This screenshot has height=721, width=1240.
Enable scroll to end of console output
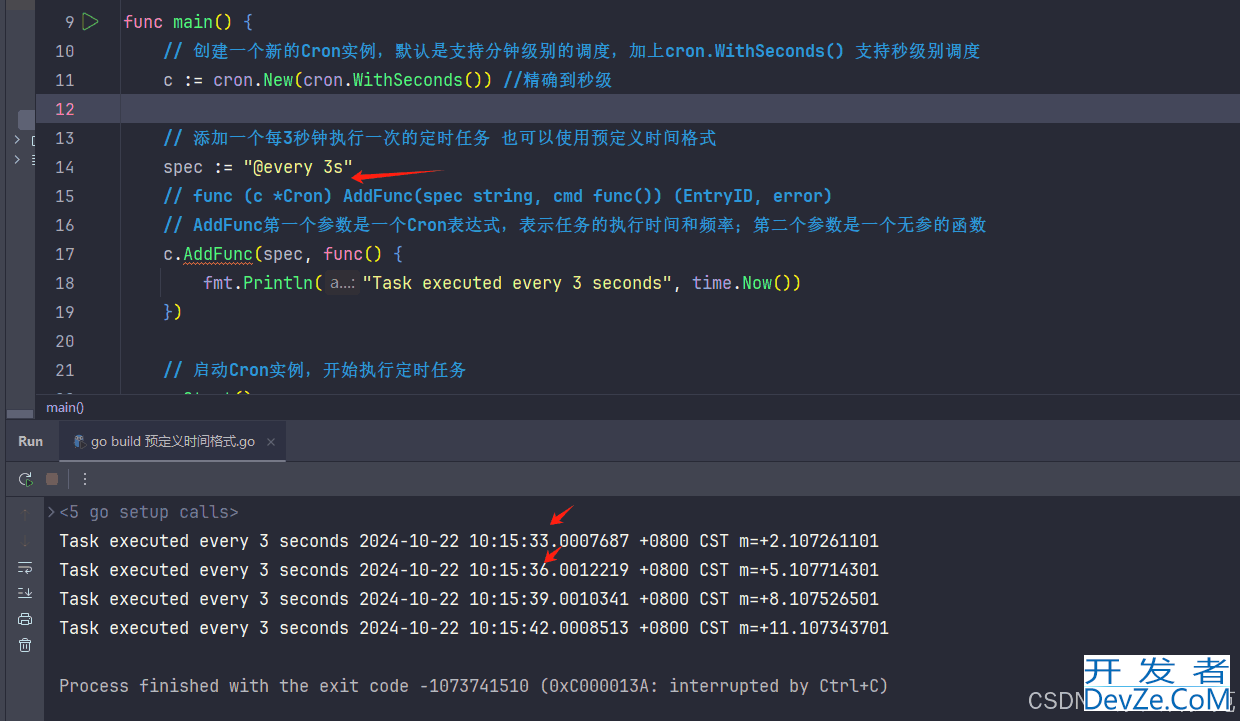(25, 593)
